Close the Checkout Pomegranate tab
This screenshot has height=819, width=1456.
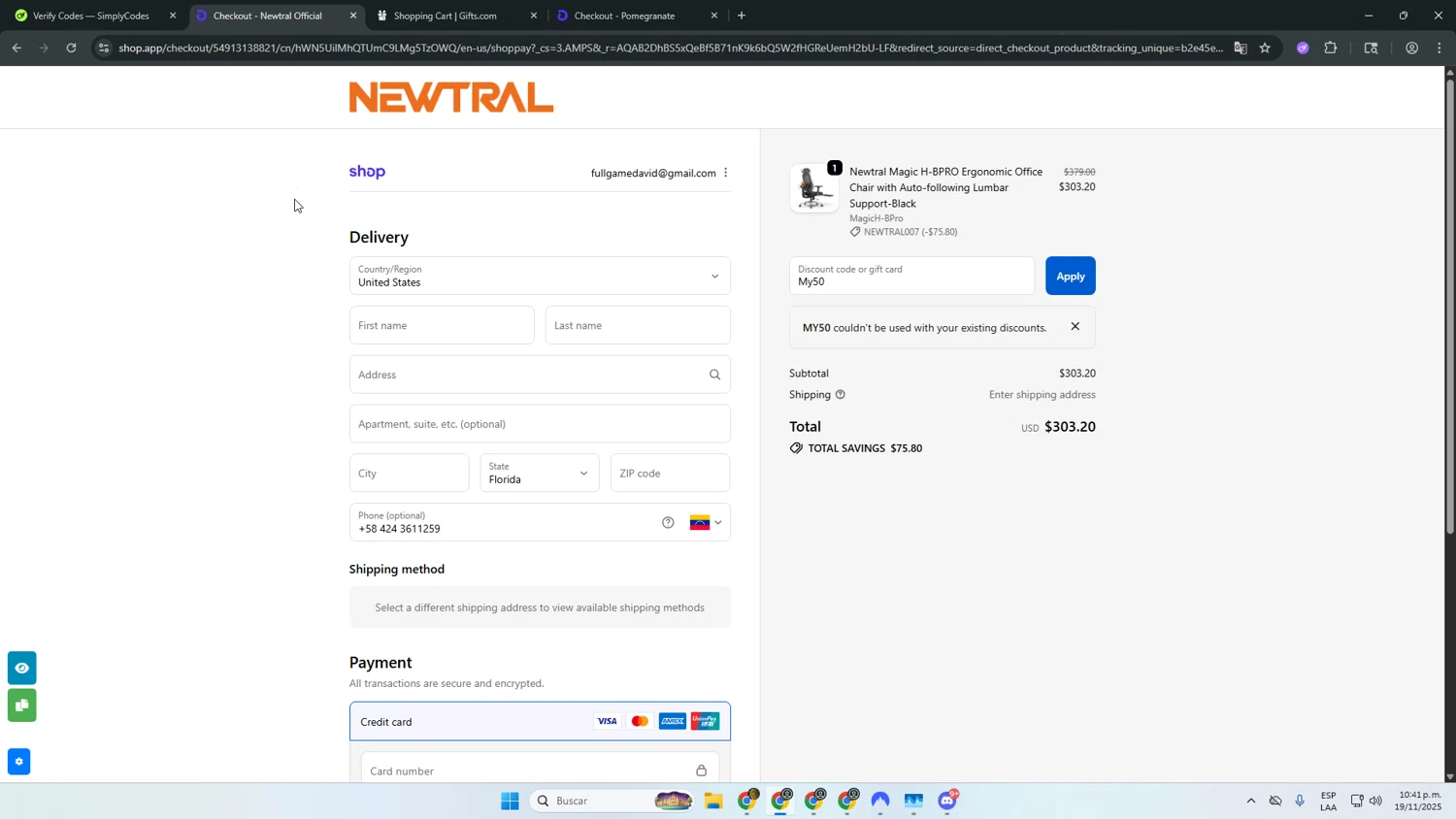[714, 16]
